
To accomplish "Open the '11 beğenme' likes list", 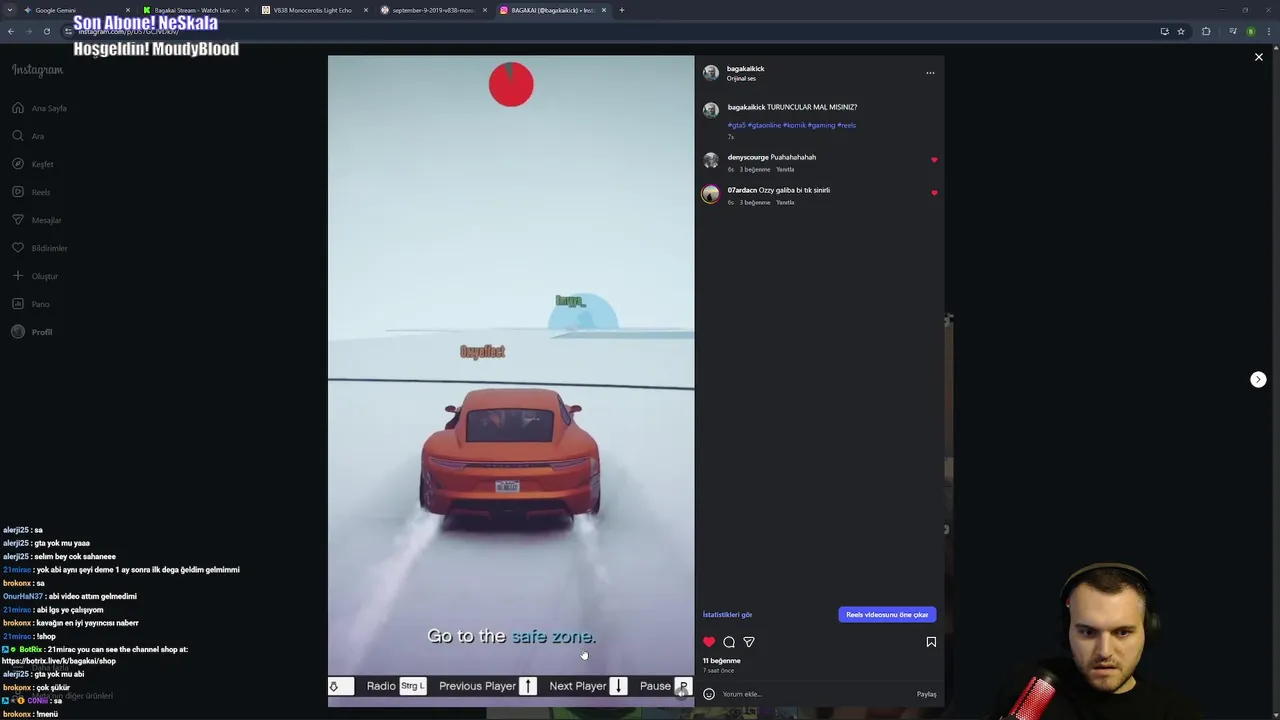I will 721,661.
